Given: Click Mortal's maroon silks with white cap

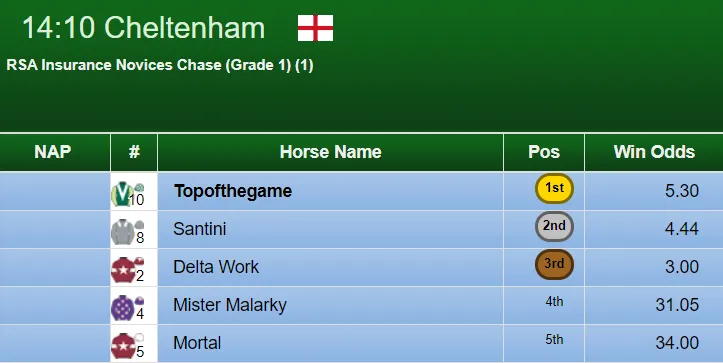Looking at the screenshot, I should (x=128, y=345).
